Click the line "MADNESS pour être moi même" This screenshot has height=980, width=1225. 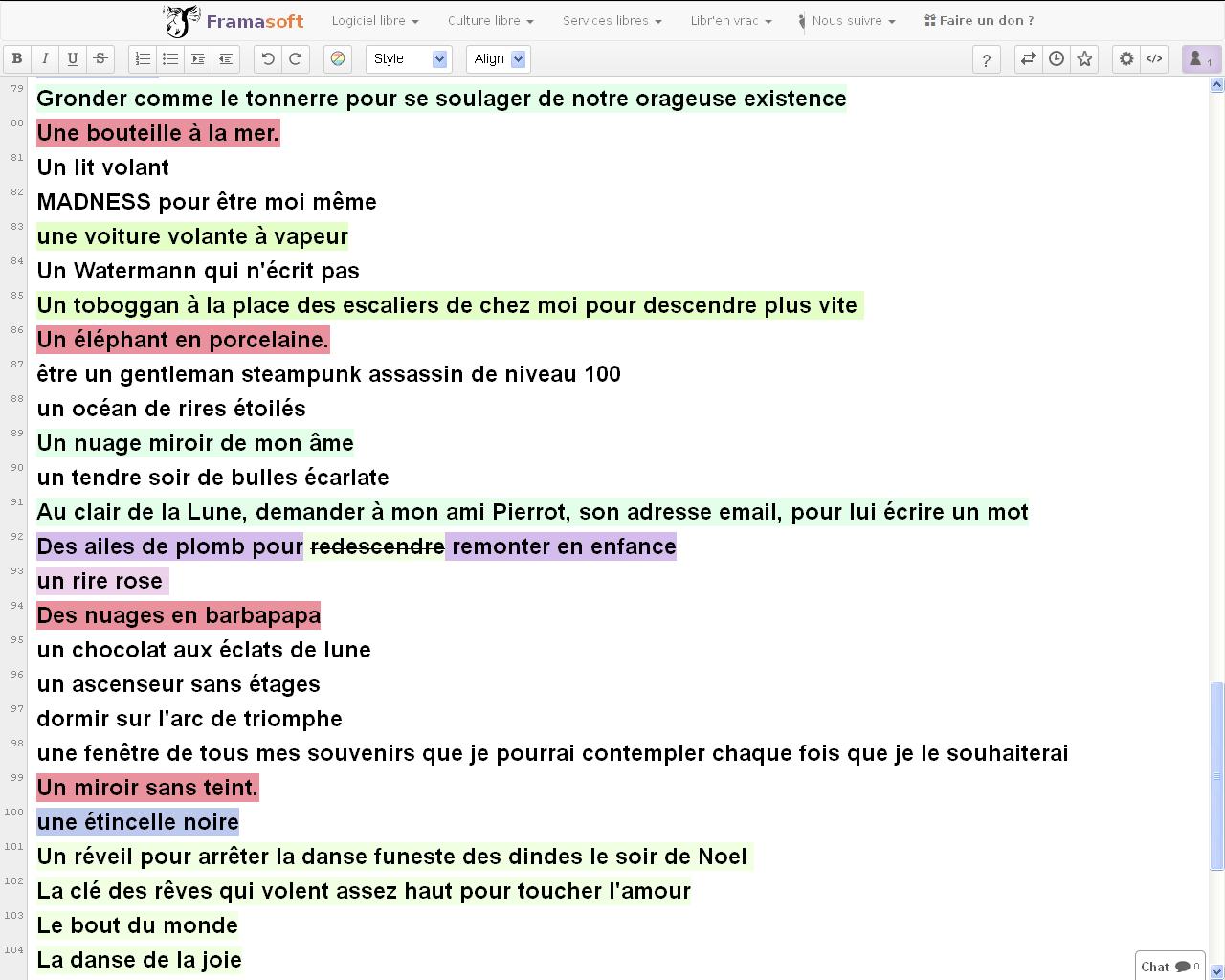click(207, 202)
